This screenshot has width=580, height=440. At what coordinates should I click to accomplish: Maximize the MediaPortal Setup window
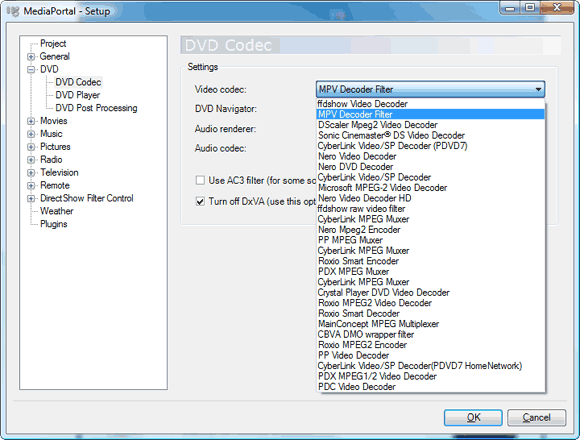[x=530, y=8]
